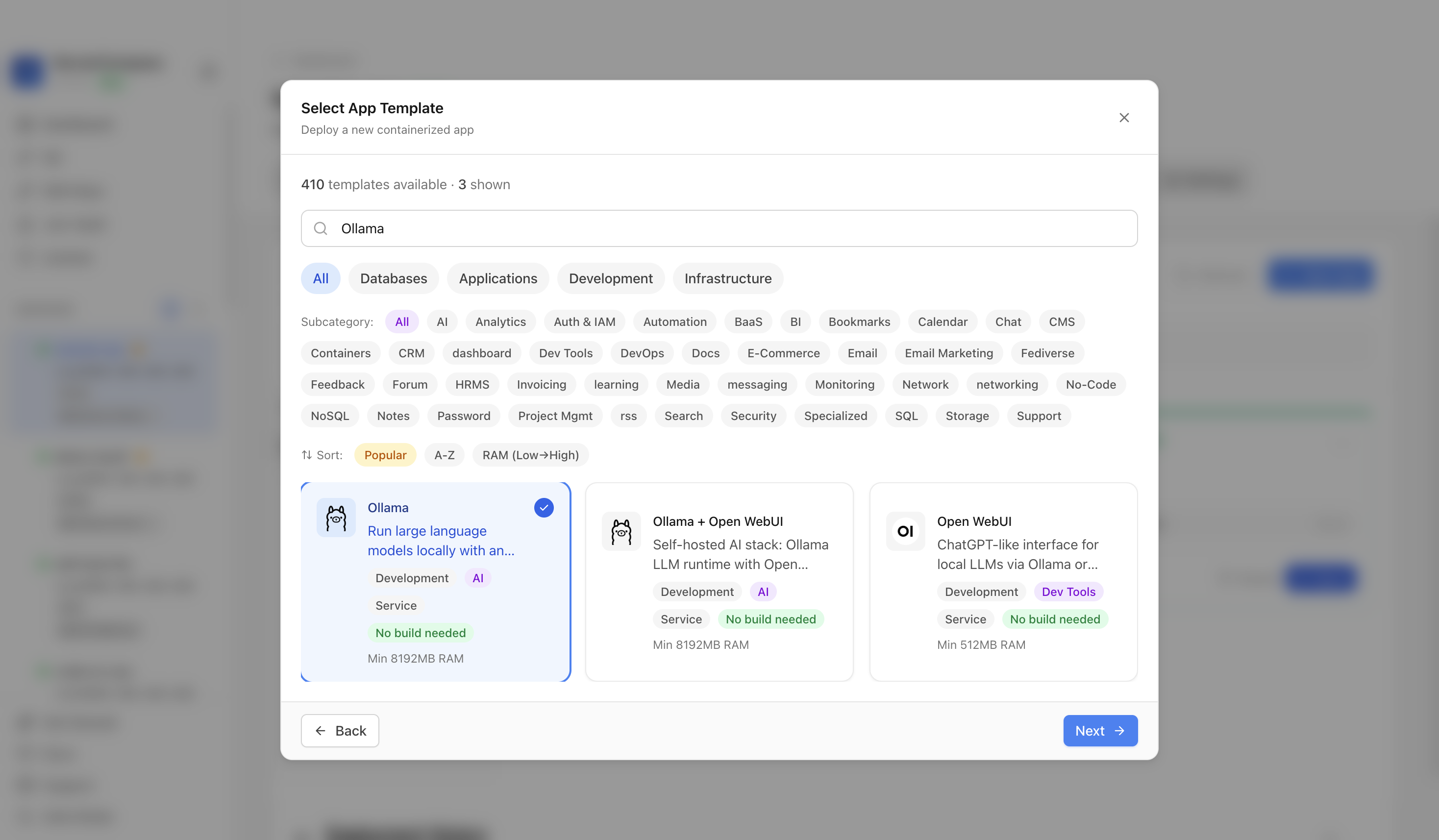The height and width of the screenshot is (840, 1439).
Task: Filter by Media subcategory
Action: click(x=682, y=385)
